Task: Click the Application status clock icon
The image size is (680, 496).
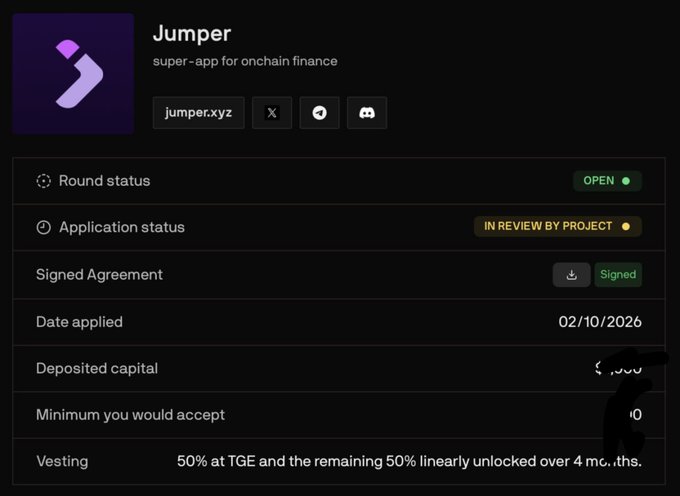Action: pyautogui.click(x=43, y=227)
